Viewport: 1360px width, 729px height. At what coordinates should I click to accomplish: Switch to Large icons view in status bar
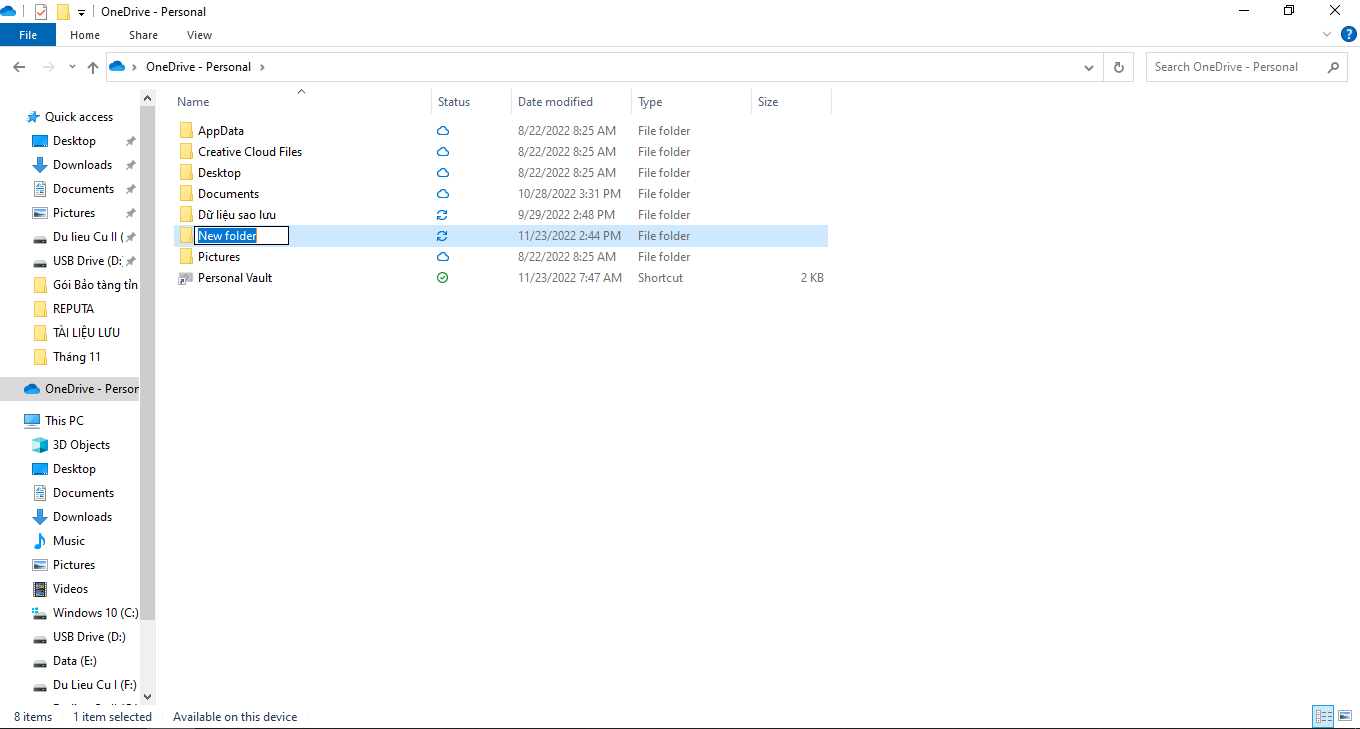(1346, 716)
